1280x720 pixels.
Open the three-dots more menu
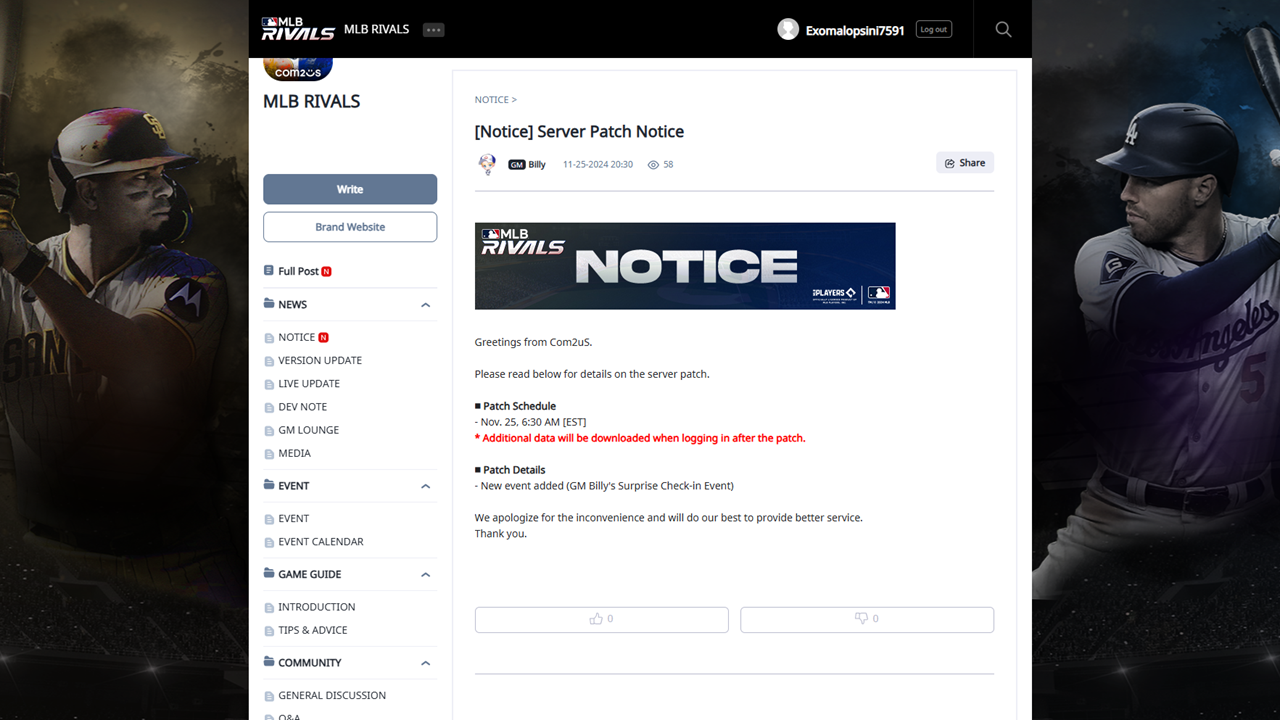click(x=433, y=30)
